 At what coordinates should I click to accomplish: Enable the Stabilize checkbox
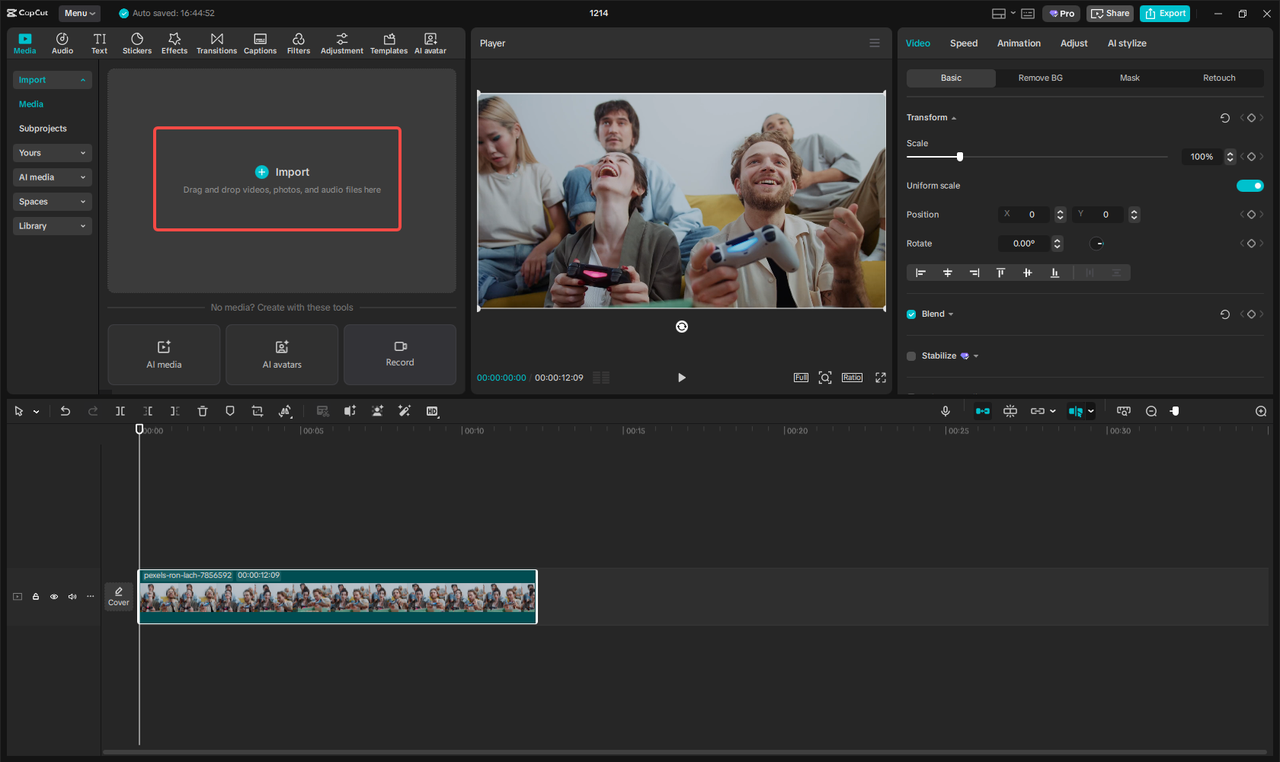pyautogui.click(x=911, y=356)
